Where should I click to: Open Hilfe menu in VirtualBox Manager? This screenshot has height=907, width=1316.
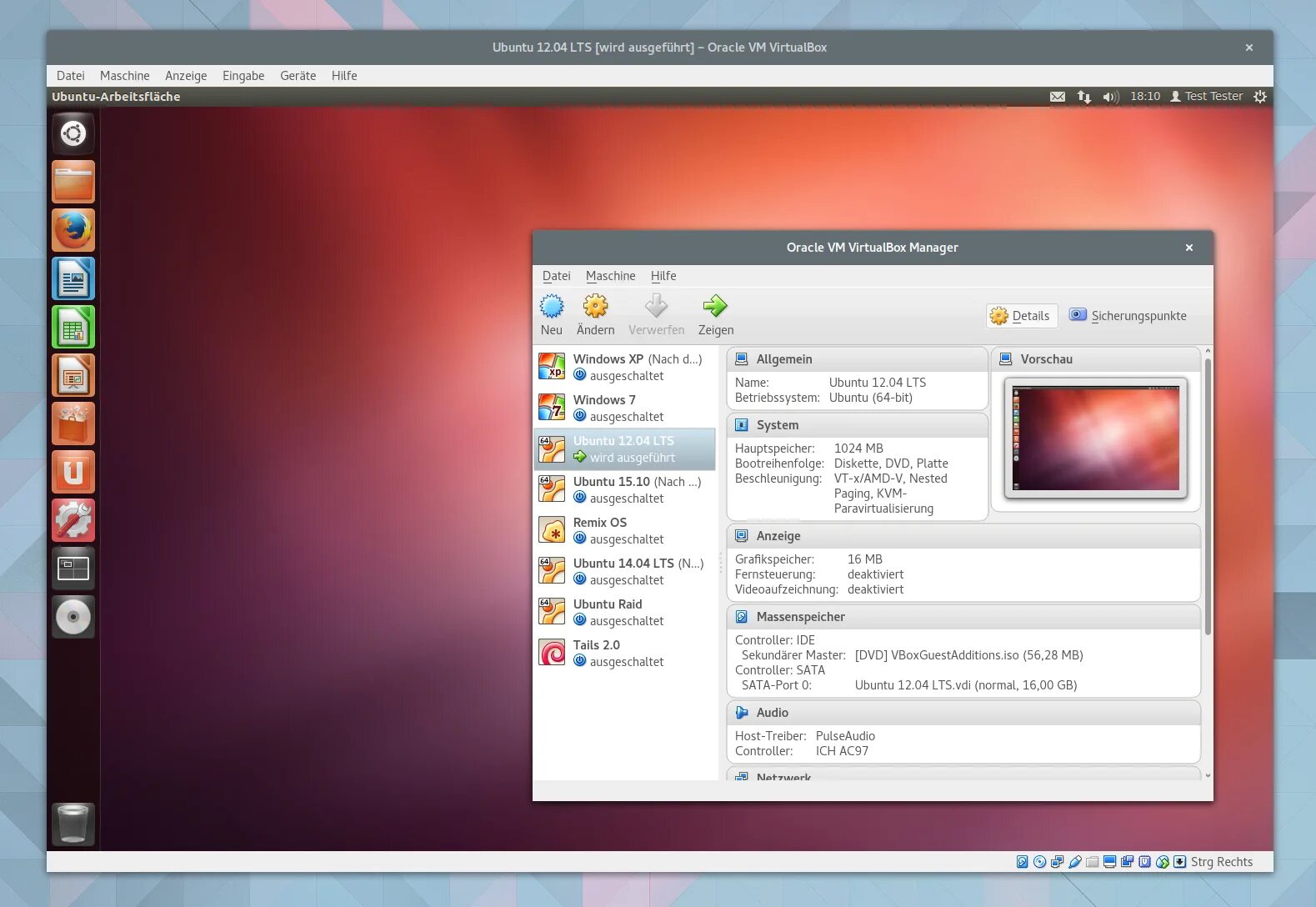663,276
